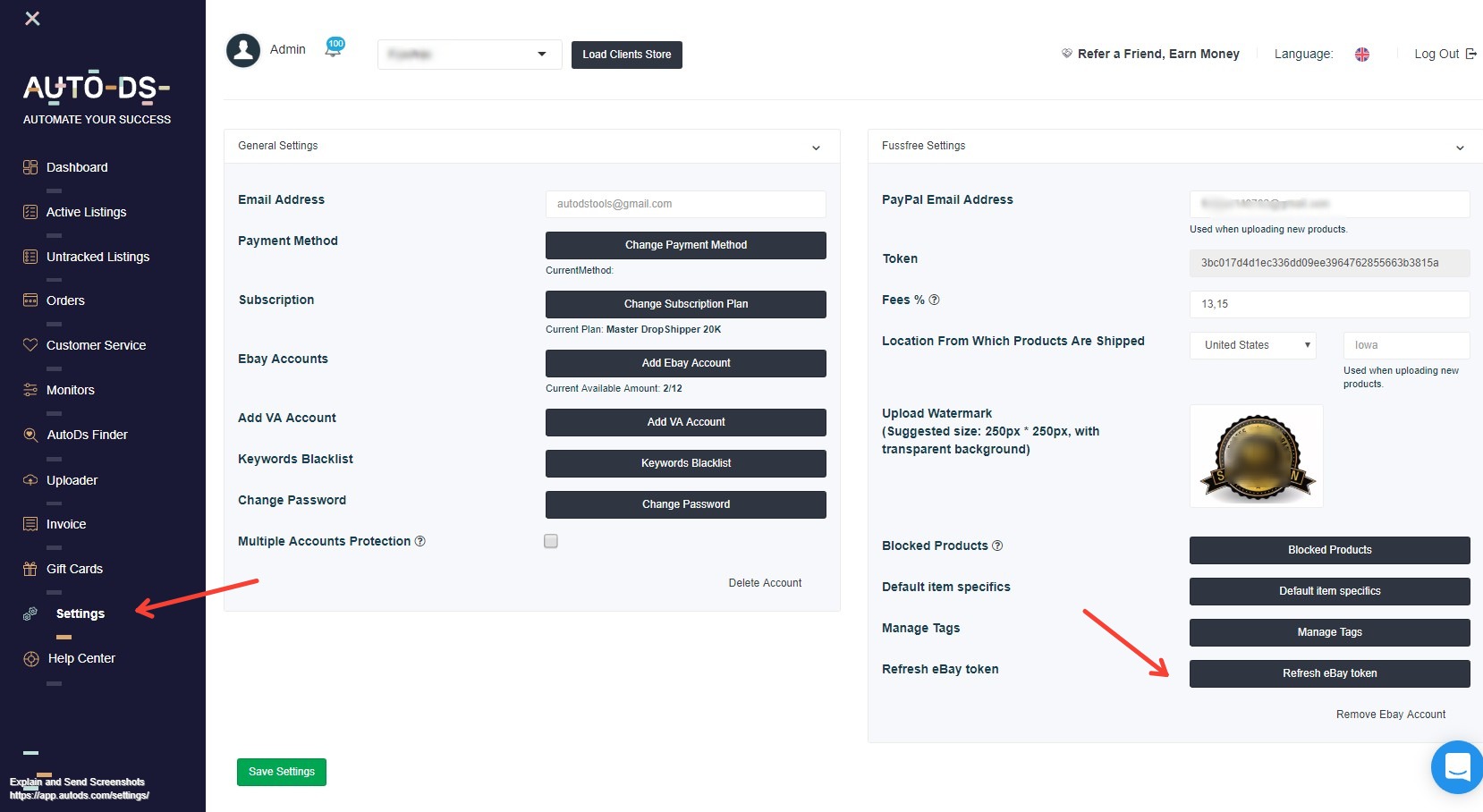Click Add Ebay Account button
Screen dimensions: 1483x812
pos(686,363)
